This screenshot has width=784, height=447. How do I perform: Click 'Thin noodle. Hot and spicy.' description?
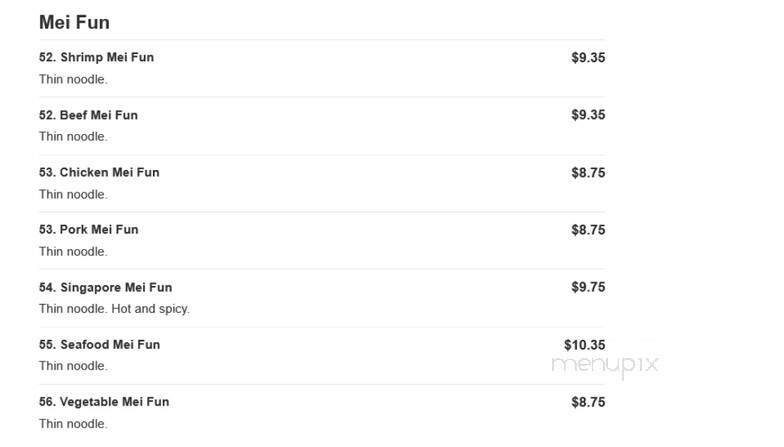tap(114, 309)
